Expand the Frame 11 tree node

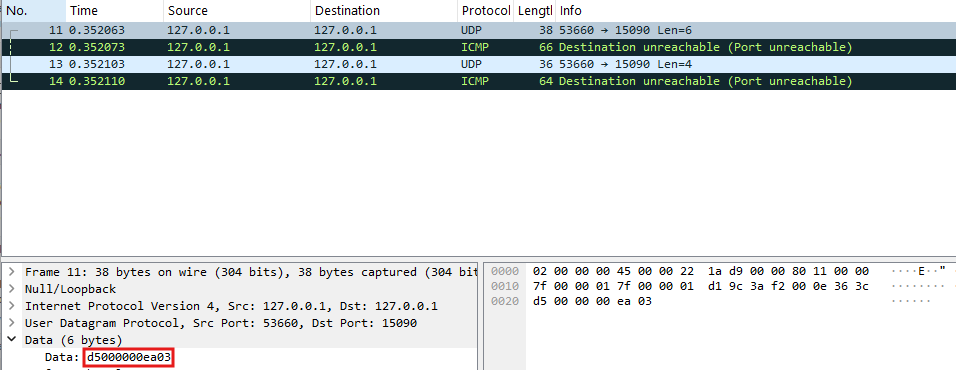coord(12,272)
